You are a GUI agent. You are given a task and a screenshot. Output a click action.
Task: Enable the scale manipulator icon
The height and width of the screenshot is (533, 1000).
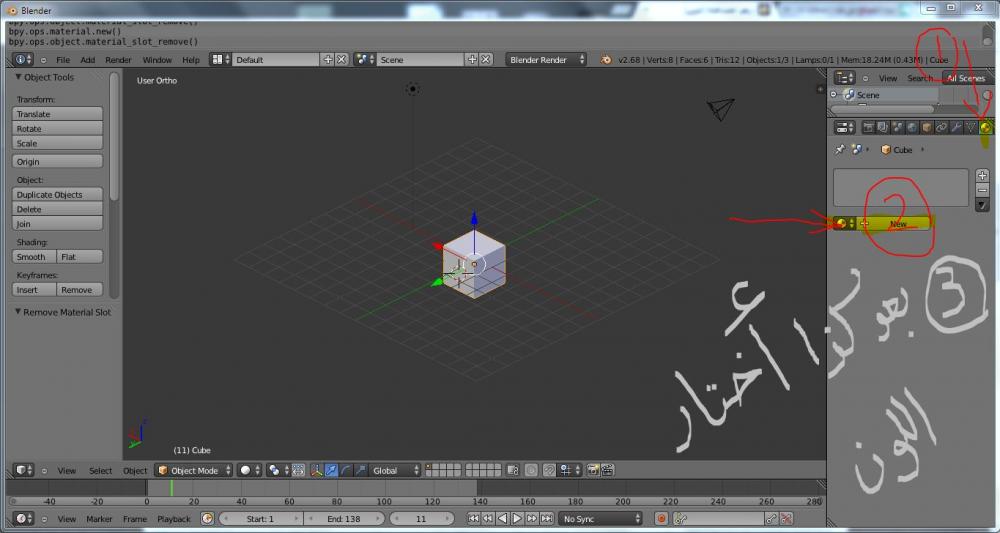[361, 471]
